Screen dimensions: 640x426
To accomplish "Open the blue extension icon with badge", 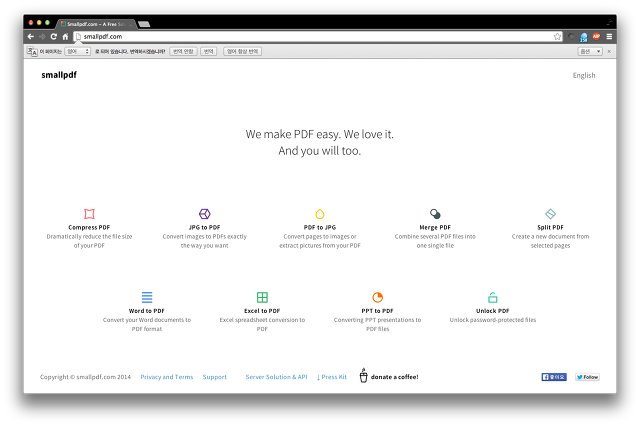I will [584, 37].
